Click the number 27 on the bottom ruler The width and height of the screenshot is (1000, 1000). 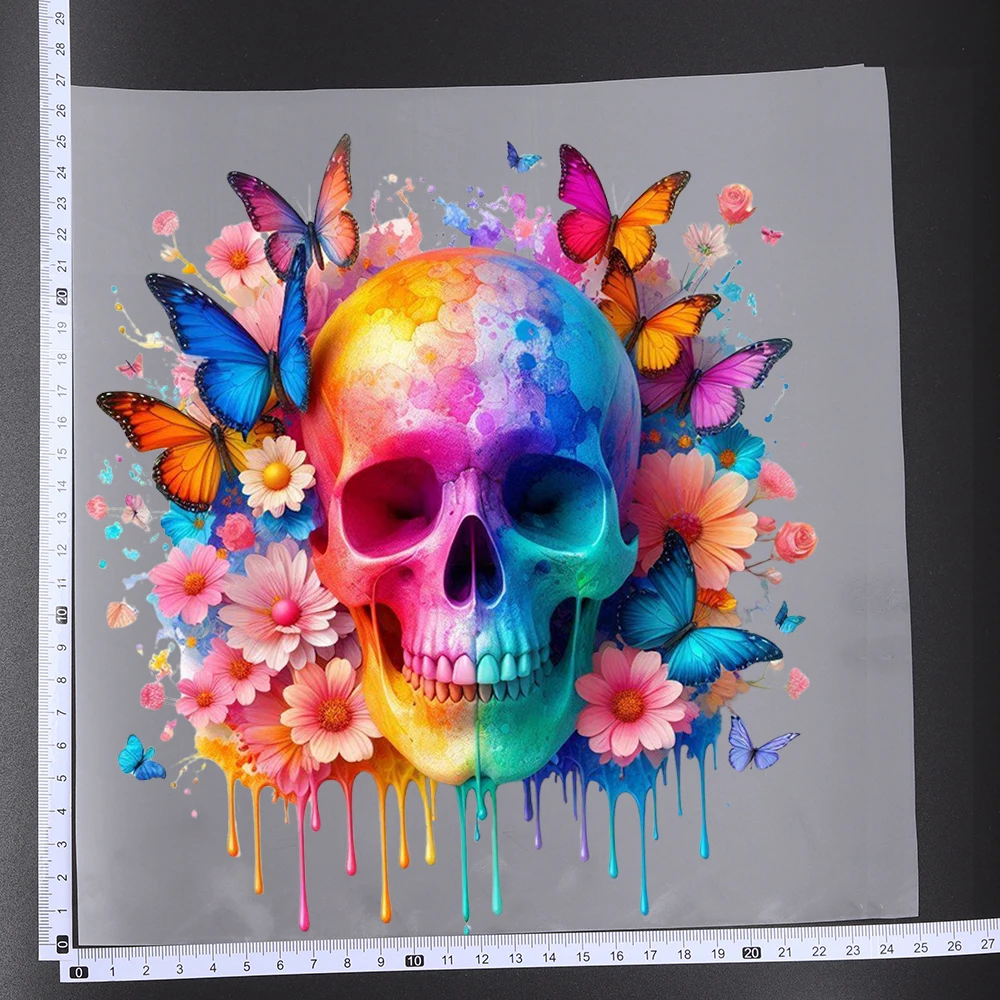988,943
